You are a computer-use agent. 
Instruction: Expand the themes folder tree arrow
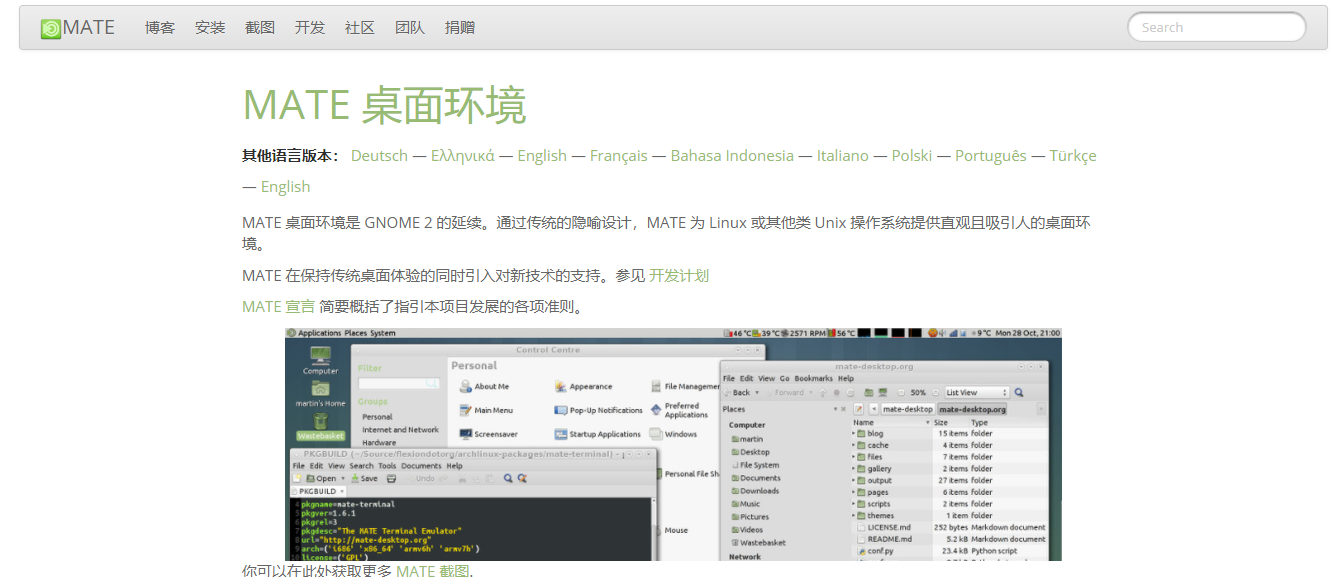(854, 516)
